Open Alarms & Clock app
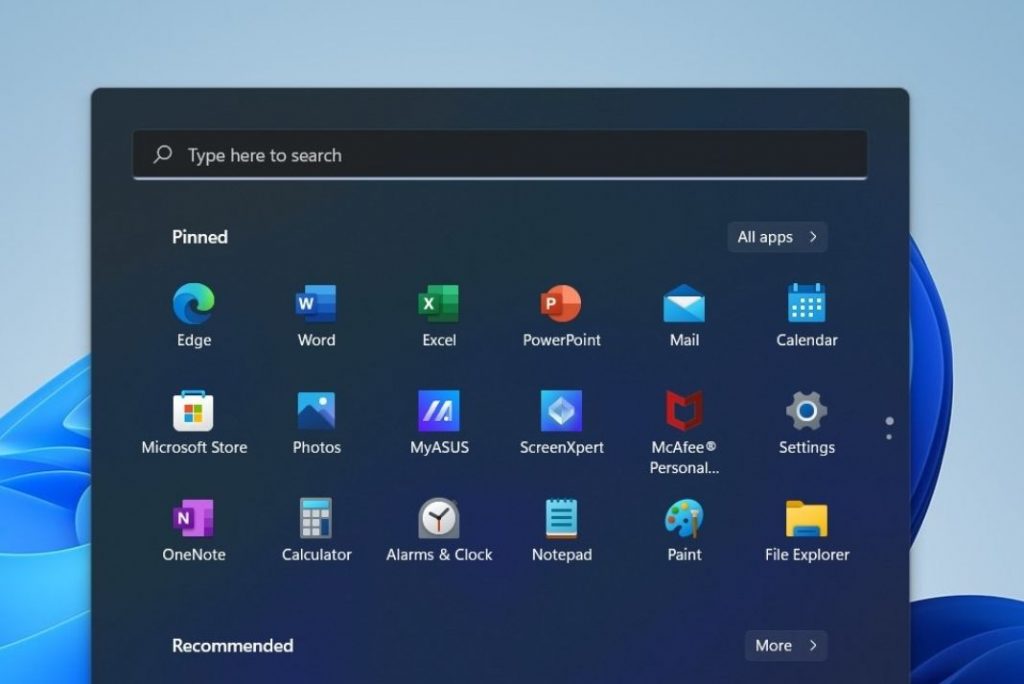 coord(439,518)
